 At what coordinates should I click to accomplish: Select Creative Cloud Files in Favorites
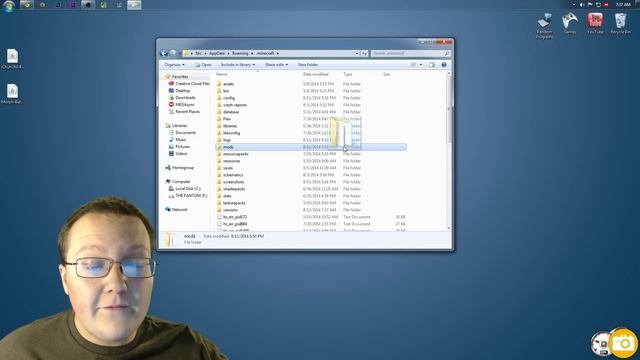pos(189,83)
